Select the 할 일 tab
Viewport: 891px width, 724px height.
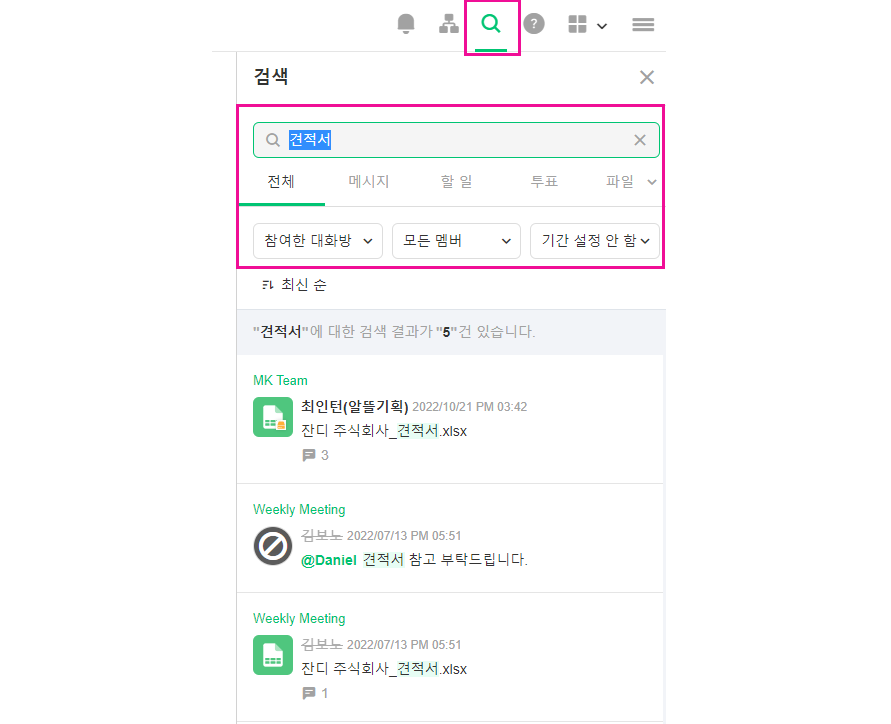pos(456,182)
